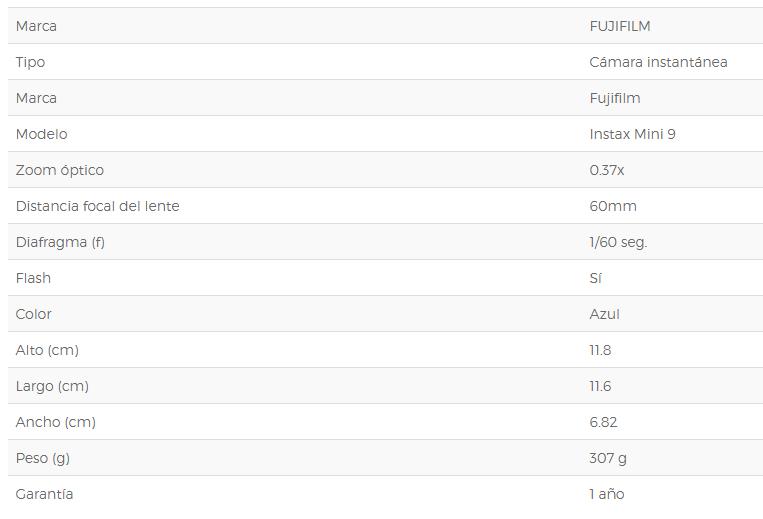Click the Zoom óptico label
Viewport: 763px width, 519px height.
pos(59,170)
